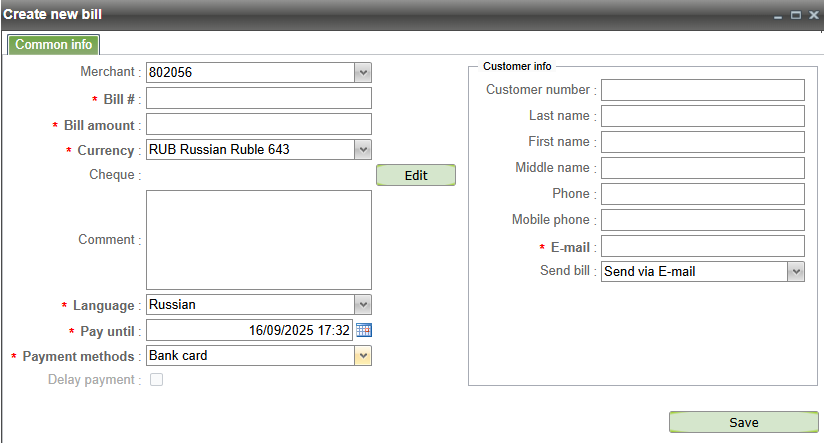Screen dimensions: 824x443
Task: Click inside the Comment text area
Action: pos(258,240)
